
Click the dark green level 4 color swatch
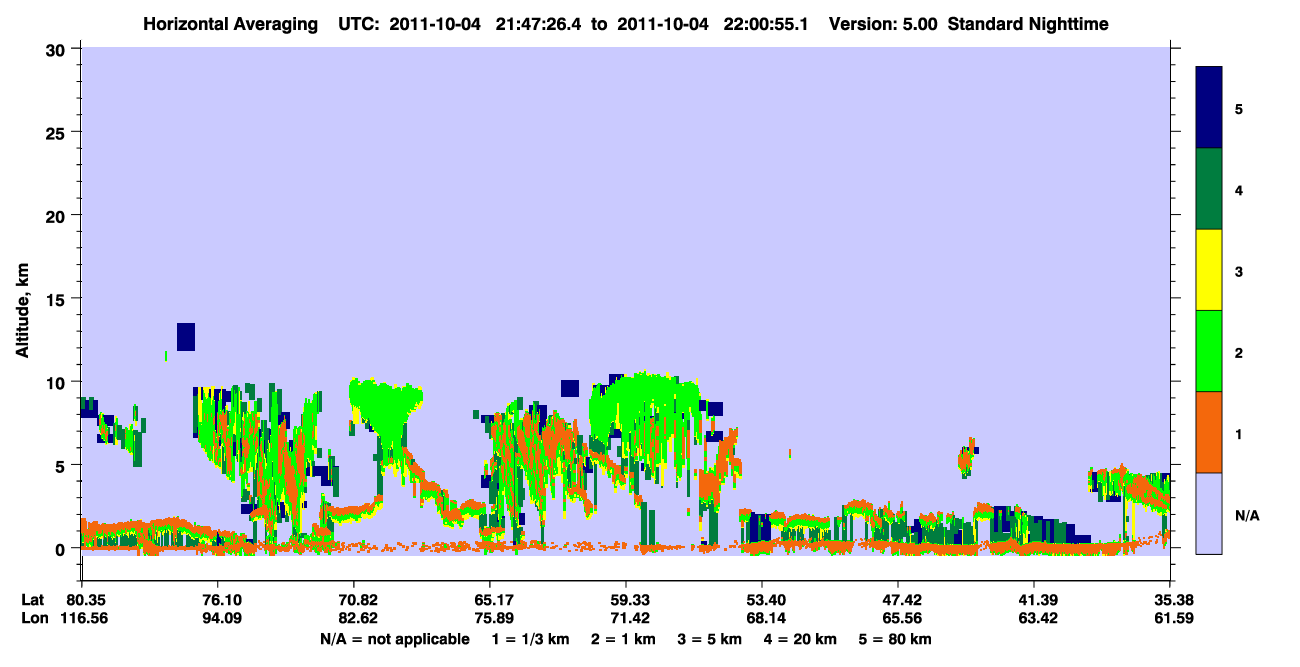point(1209,189)
